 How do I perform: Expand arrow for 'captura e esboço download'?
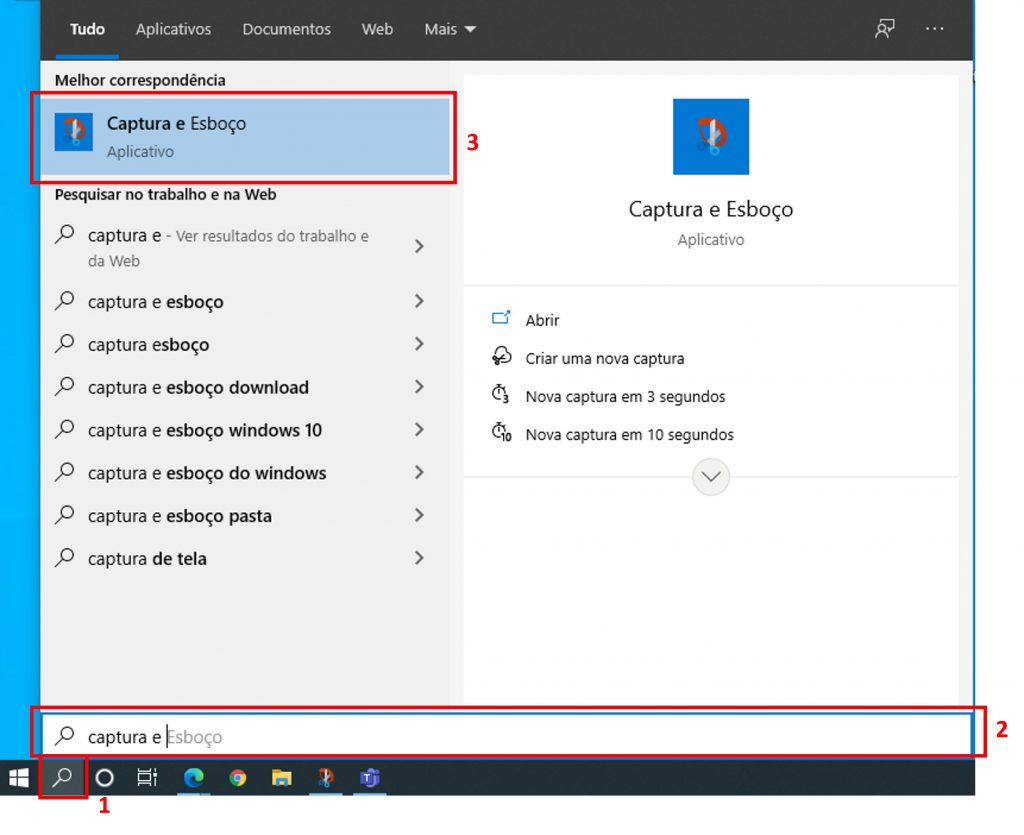(x=420, y=387)
